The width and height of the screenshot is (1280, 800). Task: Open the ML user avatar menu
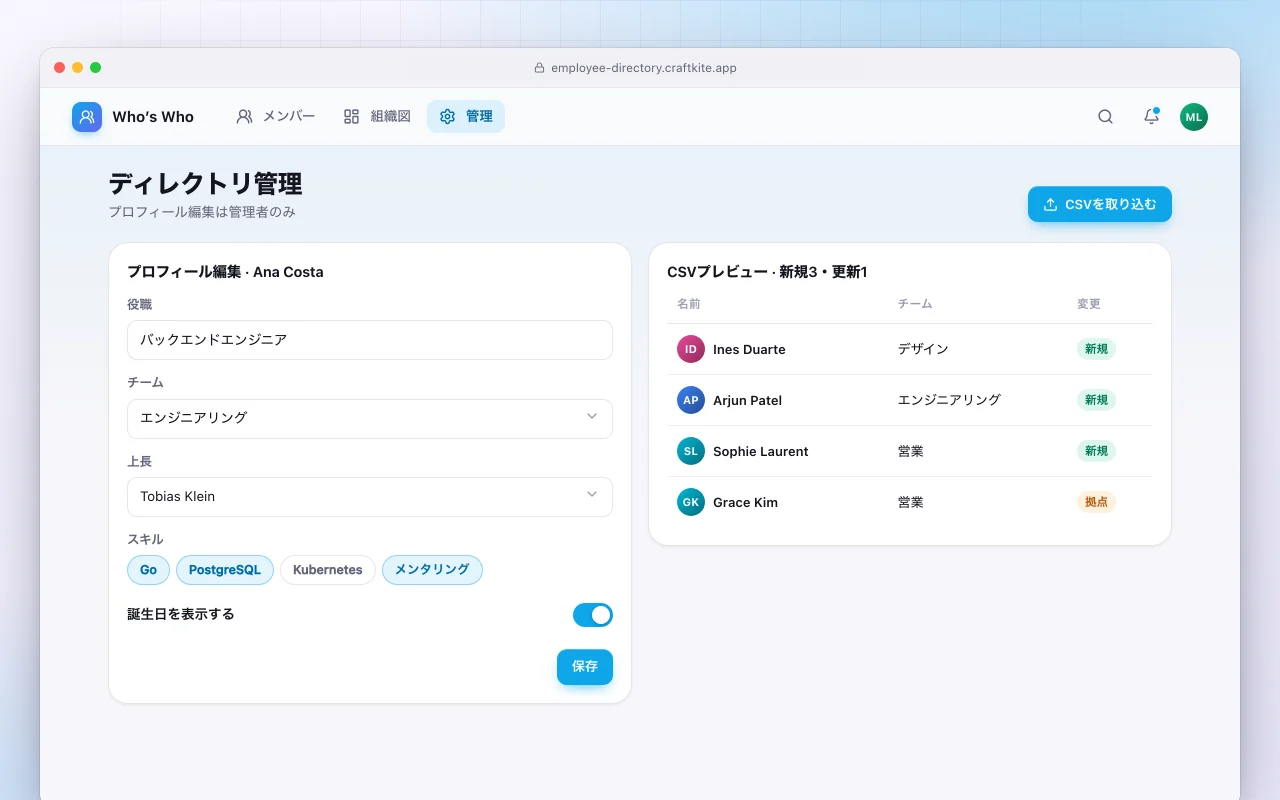[x=1194, y=117]
